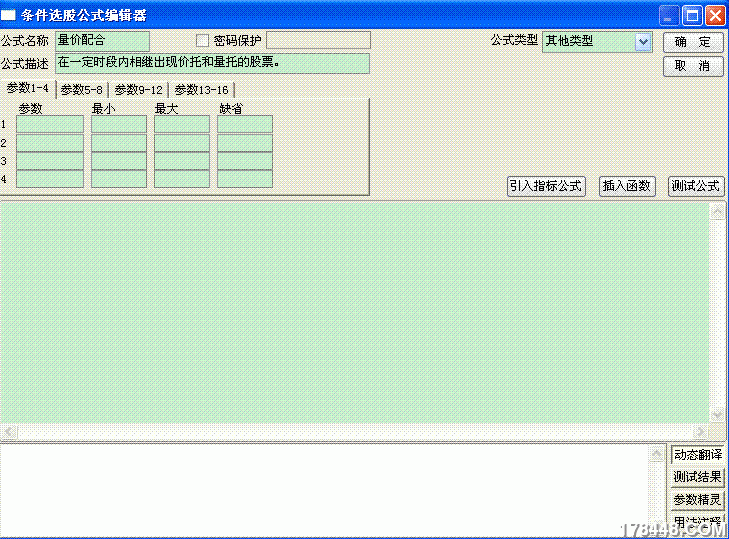
Task: Click the 公式名称 input field
Action: 102,41
